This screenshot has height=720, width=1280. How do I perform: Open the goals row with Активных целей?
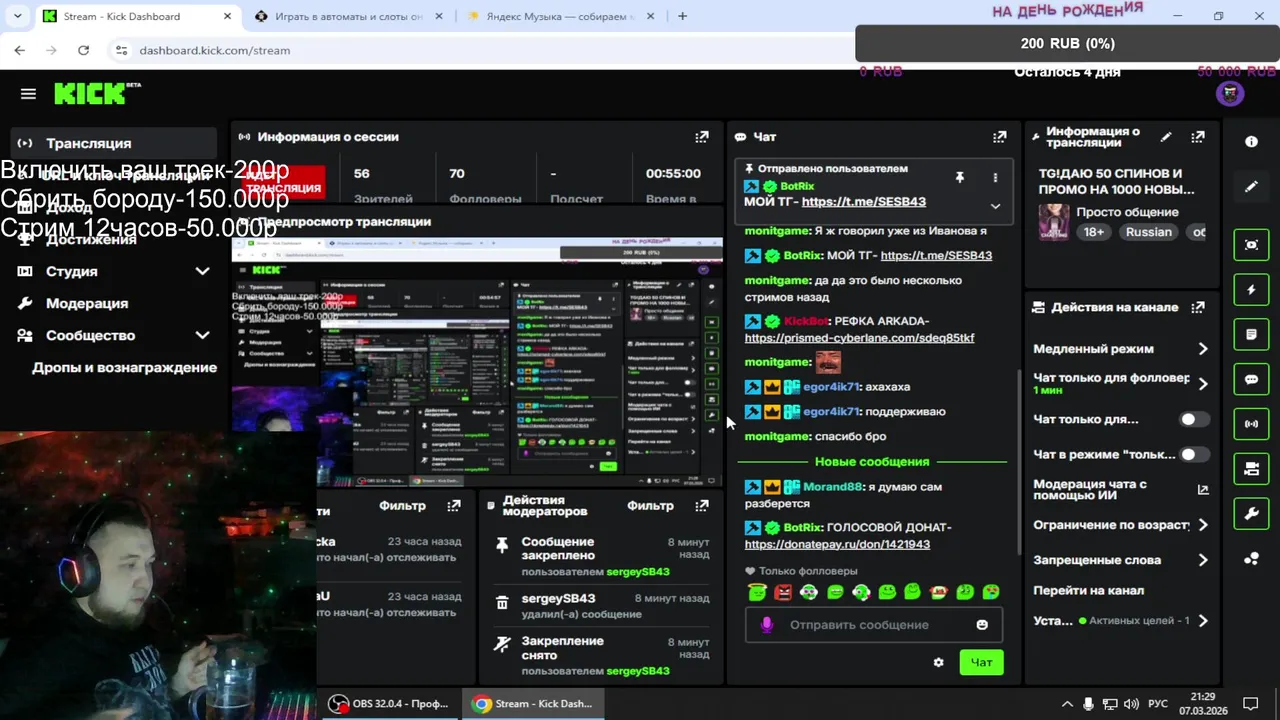(x=1121, y=621)
